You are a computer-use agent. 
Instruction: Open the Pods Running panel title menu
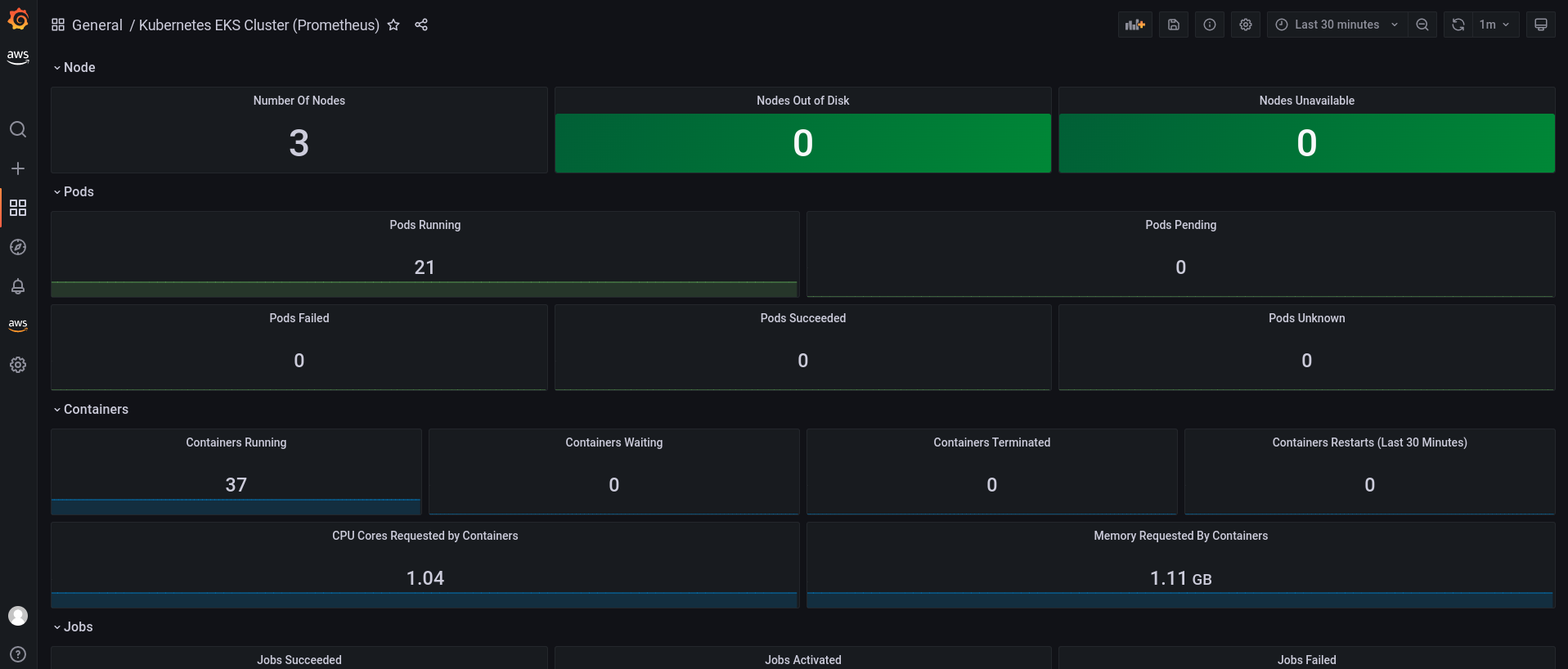425,225
